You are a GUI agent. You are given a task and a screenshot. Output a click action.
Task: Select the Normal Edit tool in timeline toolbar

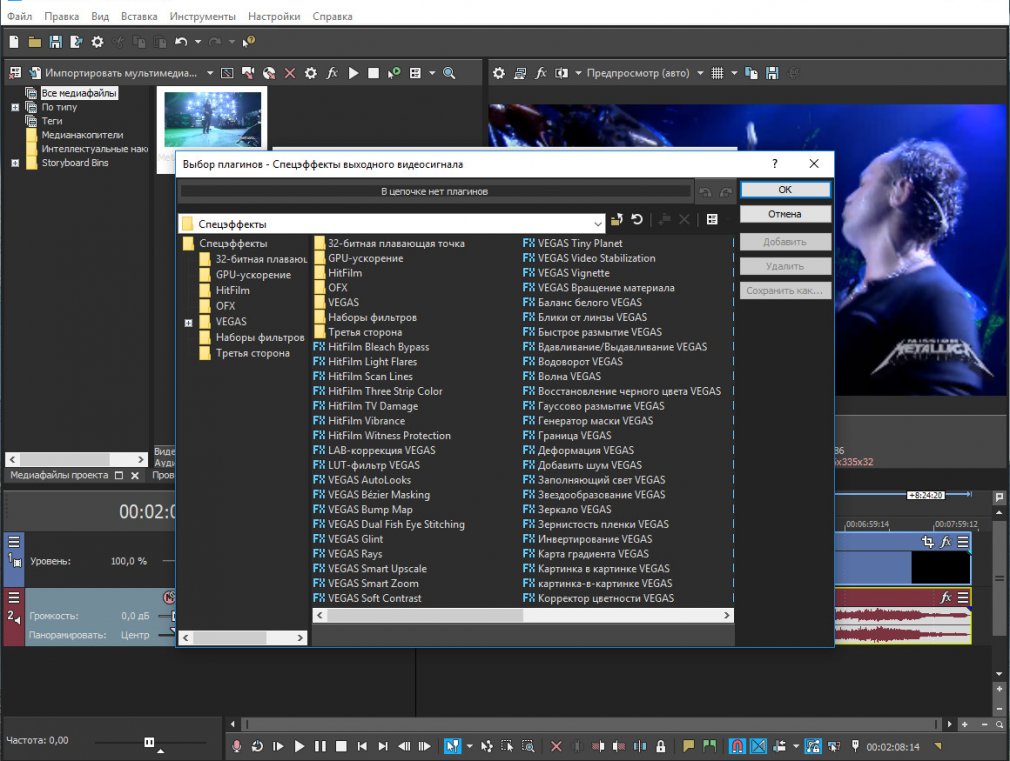coord(452,746)
